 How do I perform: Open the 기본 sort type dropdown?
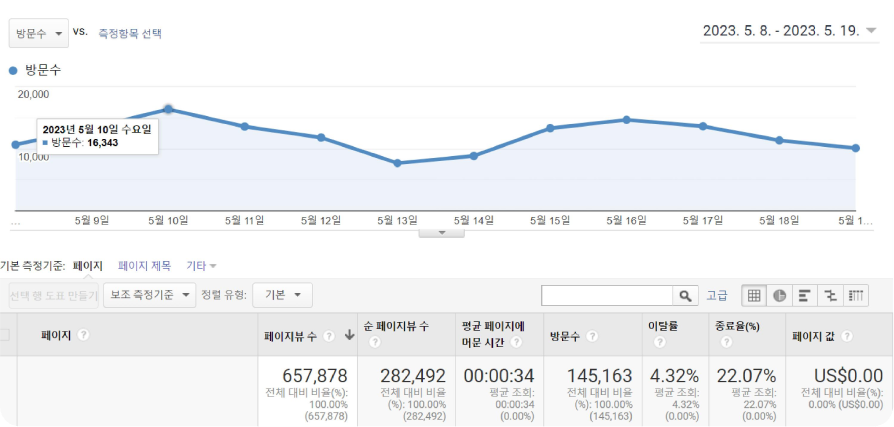(282, 295)
